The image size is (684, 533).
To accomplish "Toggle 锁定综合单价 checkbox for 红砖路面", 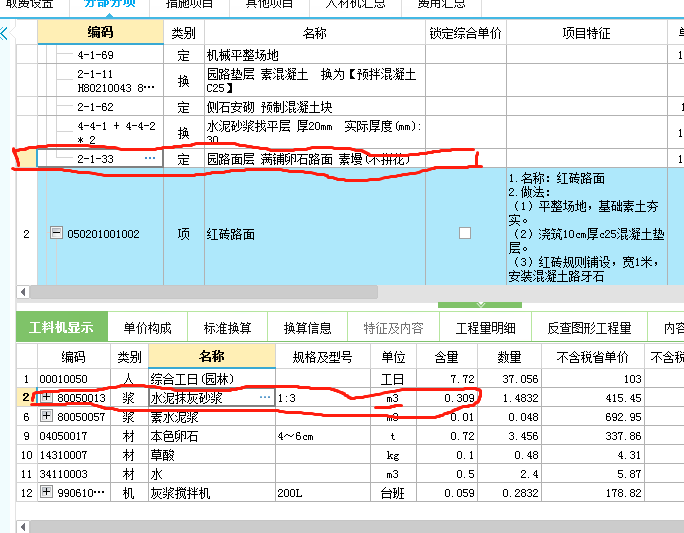I will [x=465, y=233].
